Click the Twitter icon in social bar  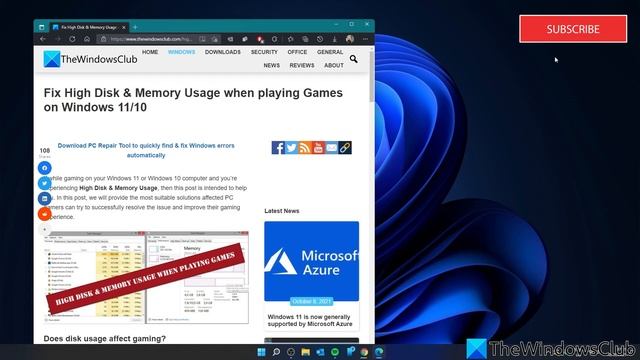coord(291,148)
